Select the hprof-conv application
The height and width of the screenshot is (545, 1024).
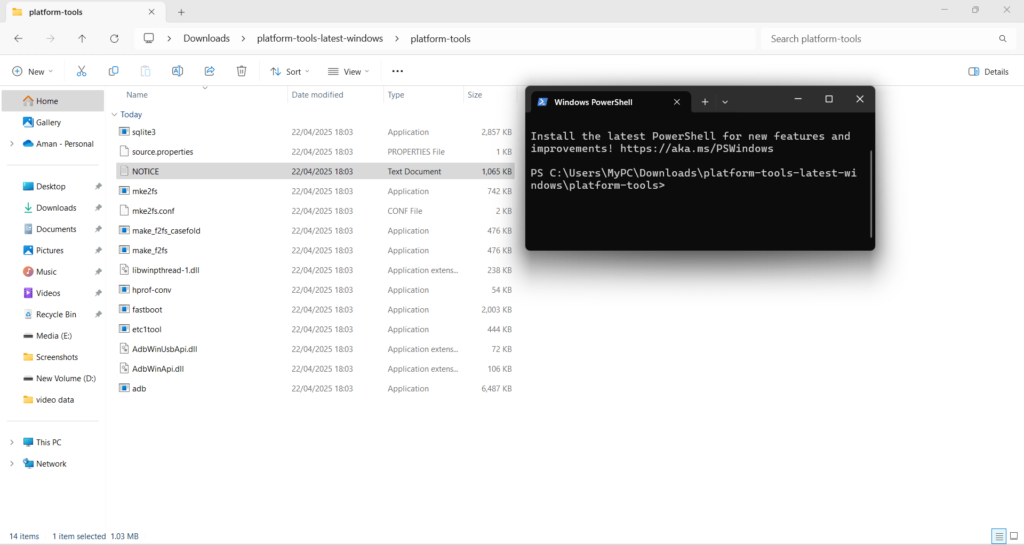point(315,290)
